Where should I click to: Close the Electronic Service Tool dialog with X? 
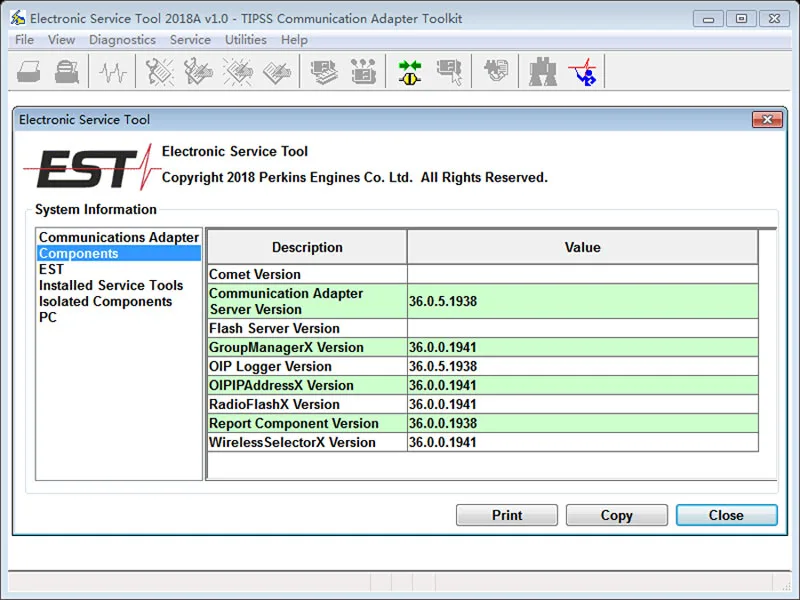[x=767, y=119]
